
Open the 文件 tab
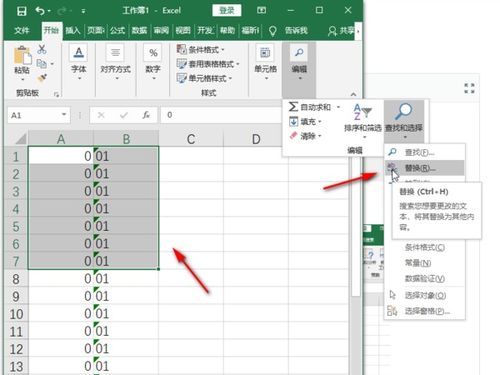pos(22,31)
